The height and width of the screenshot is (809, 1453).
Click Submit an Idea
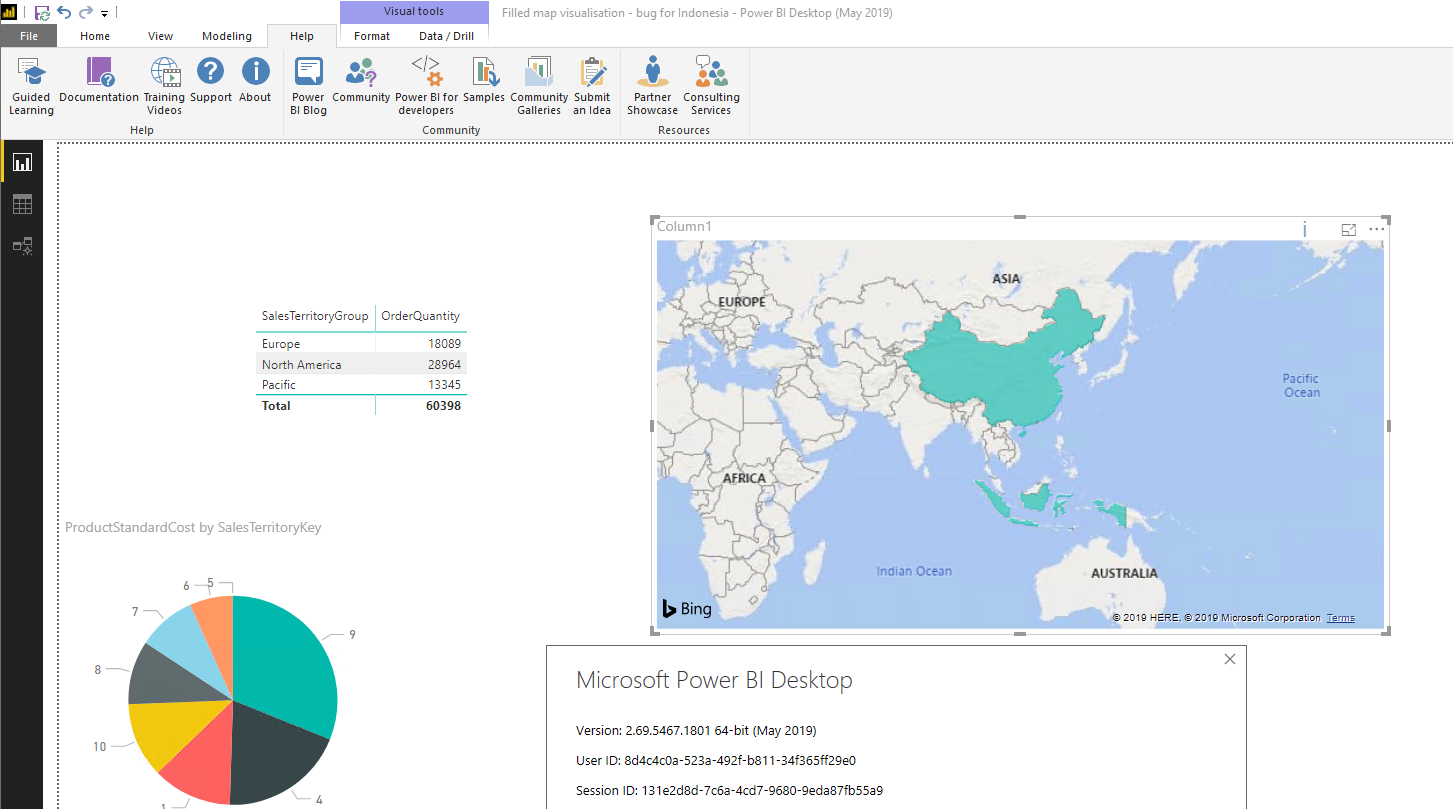click(x=592, y=86)
